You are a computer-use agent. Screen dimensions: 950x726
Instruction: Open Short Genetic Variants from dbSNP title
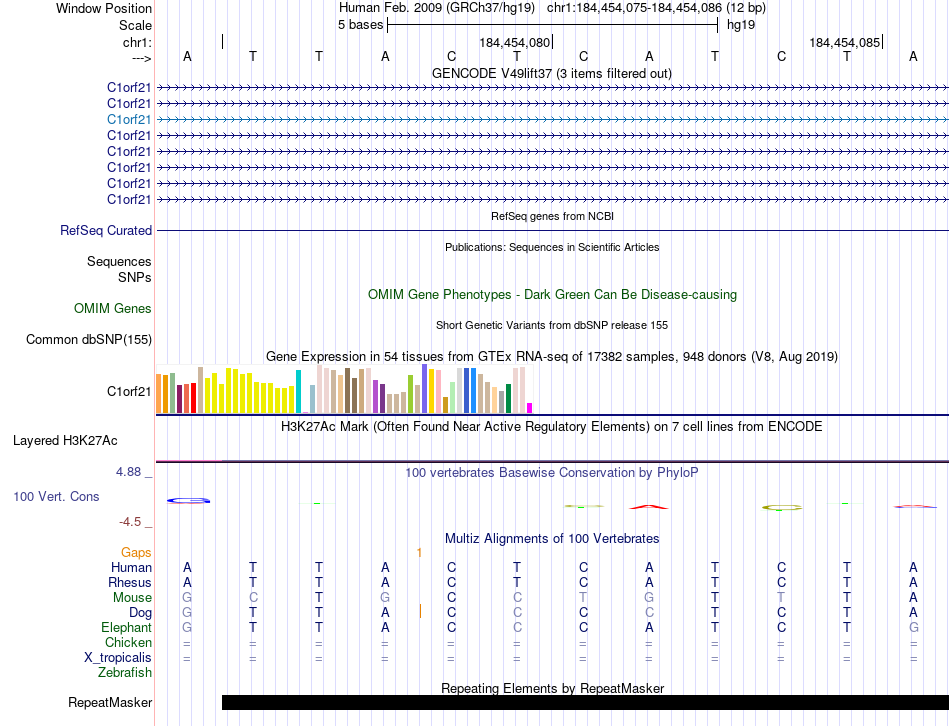[552, 325]
